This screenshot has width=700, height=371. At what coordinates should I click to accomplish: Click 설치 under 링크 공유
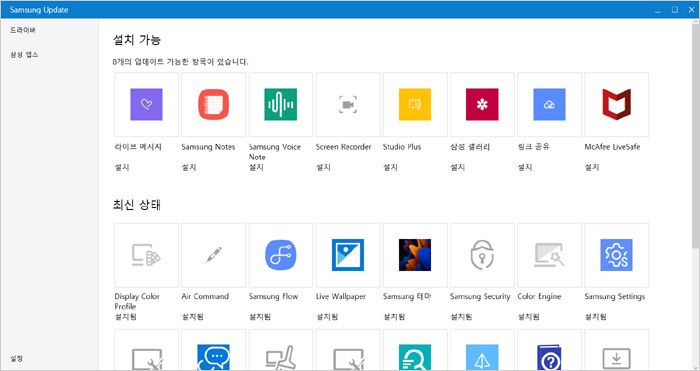click(x=525, y=167)
